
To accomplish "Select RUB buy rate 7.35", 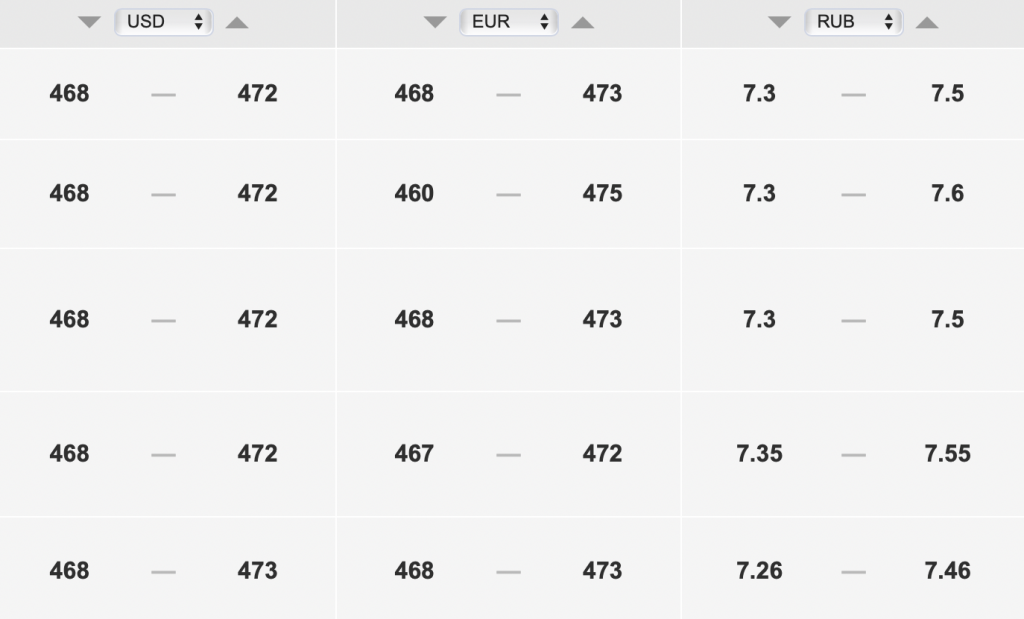I will pyautogui.click(x=759, y=454).
